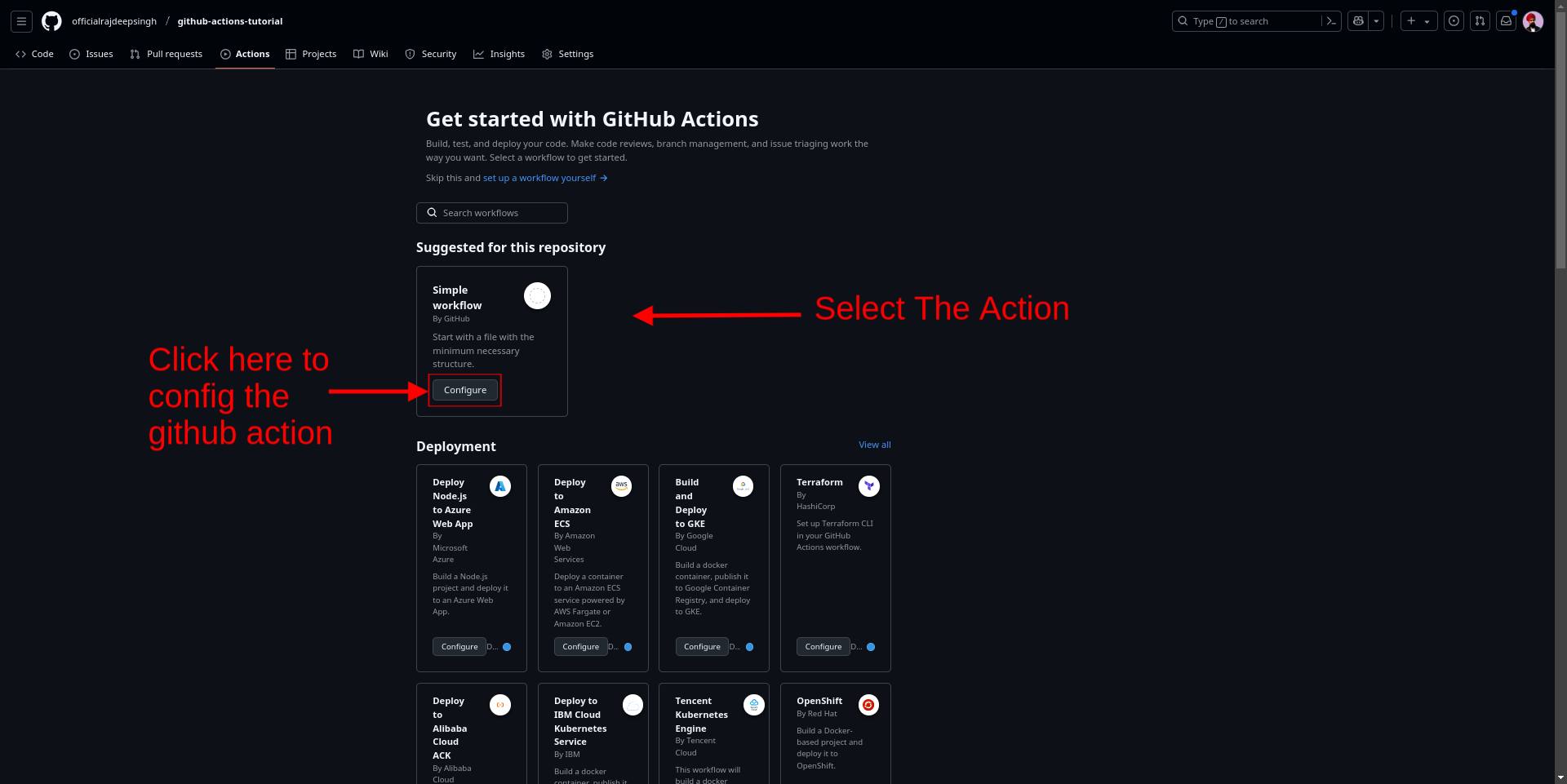This screenshot has height=784, width=1567.
Task: Open your Issues icon in header
Action: (1454, 21)
